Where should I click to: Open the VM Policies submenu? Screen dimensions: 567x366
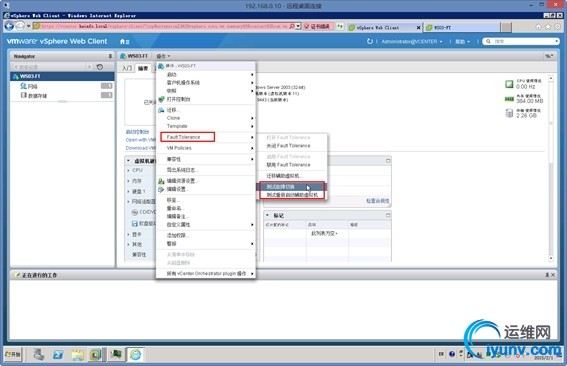tap(206, 148)
